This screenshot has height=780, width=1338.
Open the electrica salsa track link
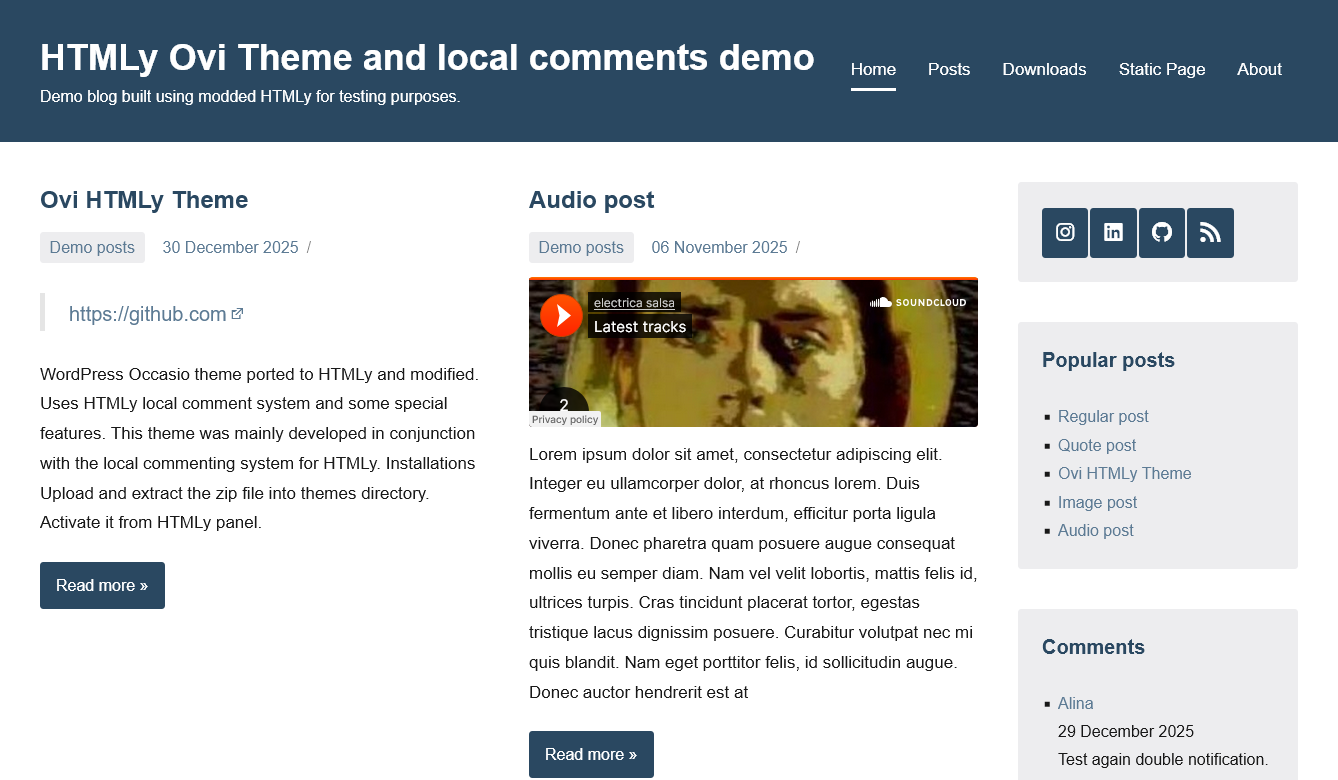click(x=635, y=302)
